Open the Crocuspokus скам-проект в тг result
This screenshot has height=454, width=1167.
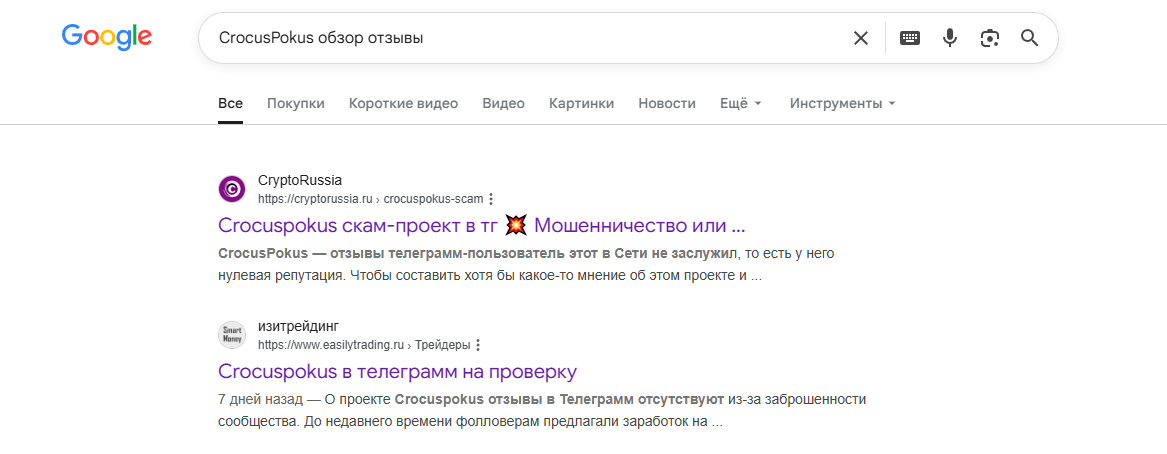click(x=482, y=225)
